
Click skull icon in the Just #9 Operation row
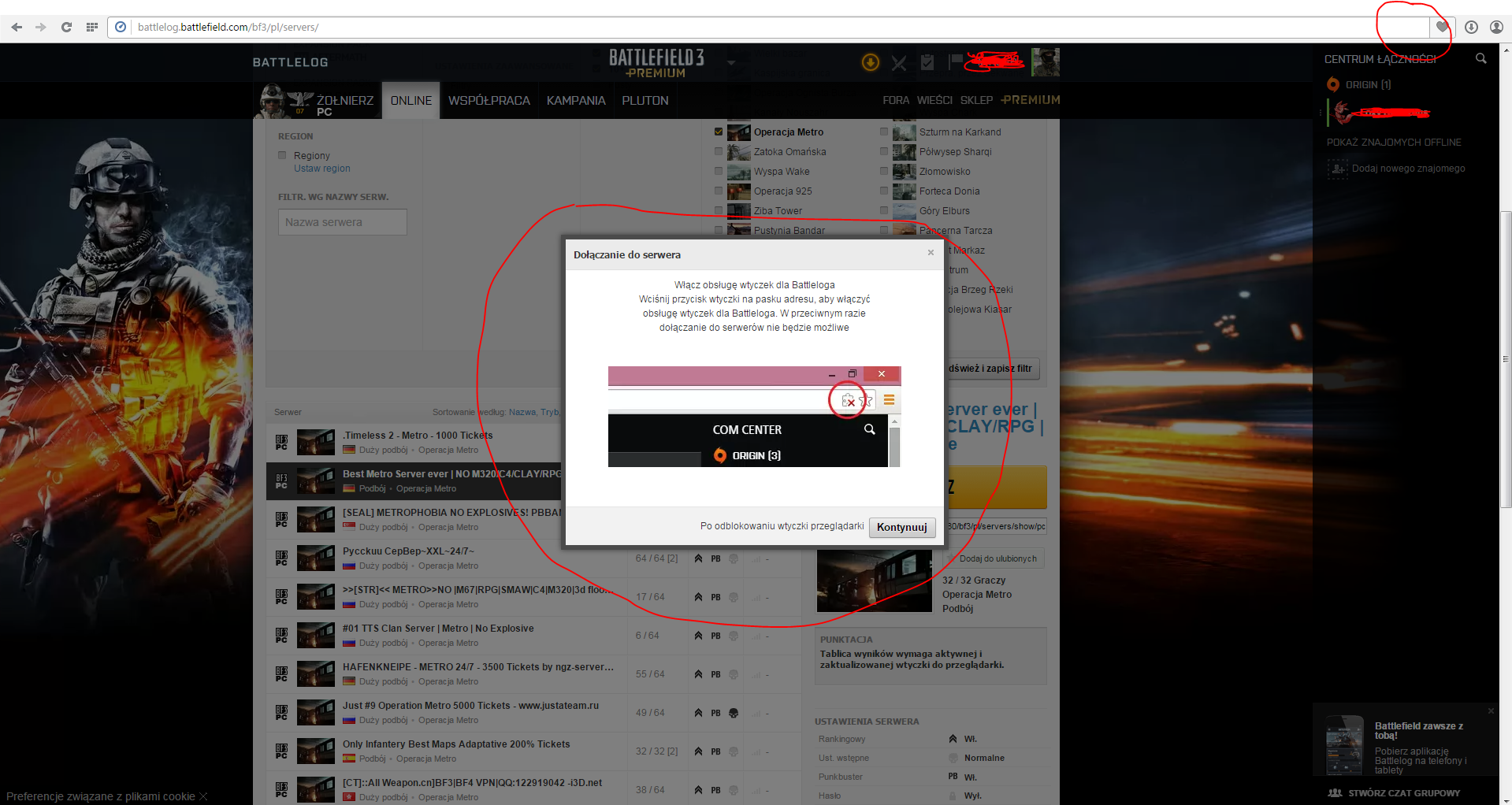(x=734, y=713)
